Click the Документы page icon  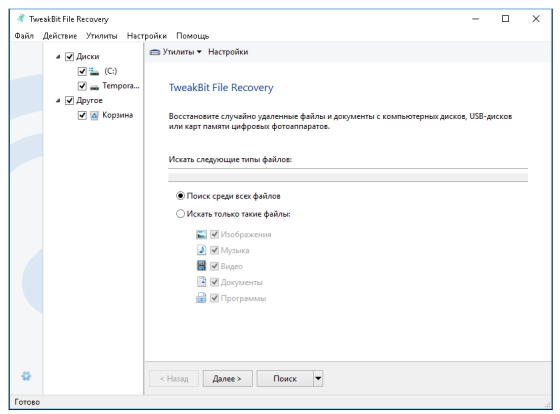click(x=201, y=282)
